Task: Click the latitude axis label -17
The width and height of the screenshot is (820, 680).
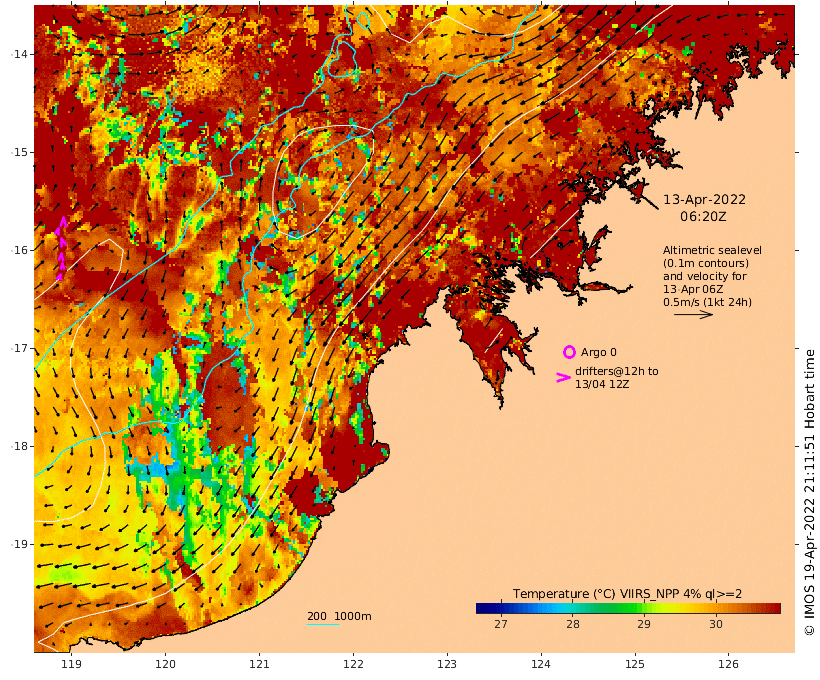Action: pos(19,348)
